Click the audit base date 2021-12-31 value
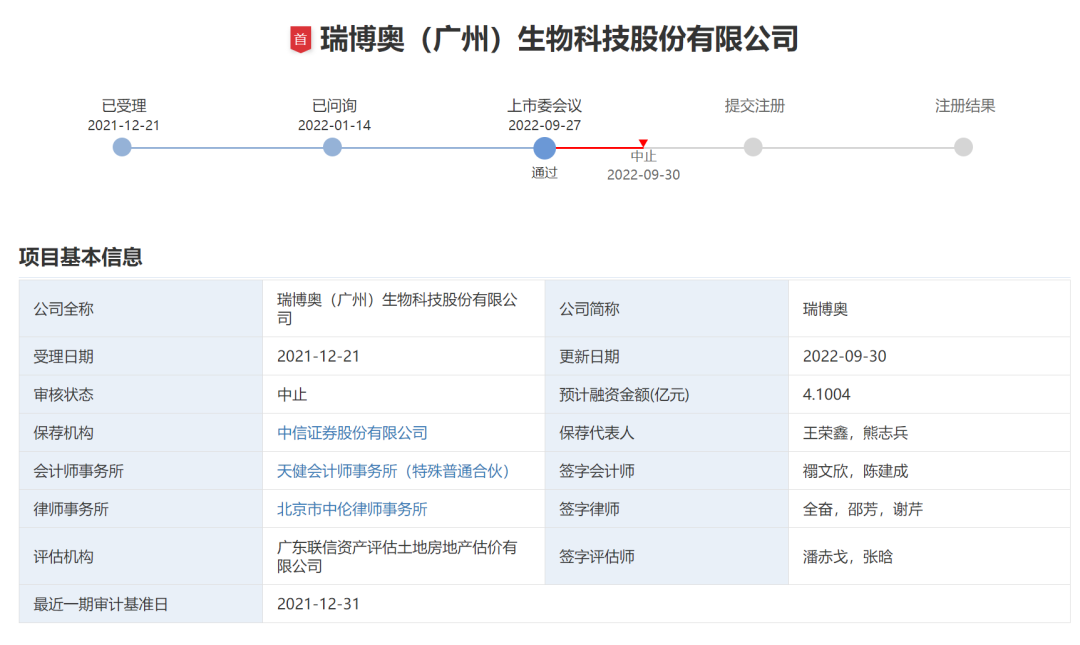The width and height of the screenshot is (1080, 645). (x=318, y=604)
